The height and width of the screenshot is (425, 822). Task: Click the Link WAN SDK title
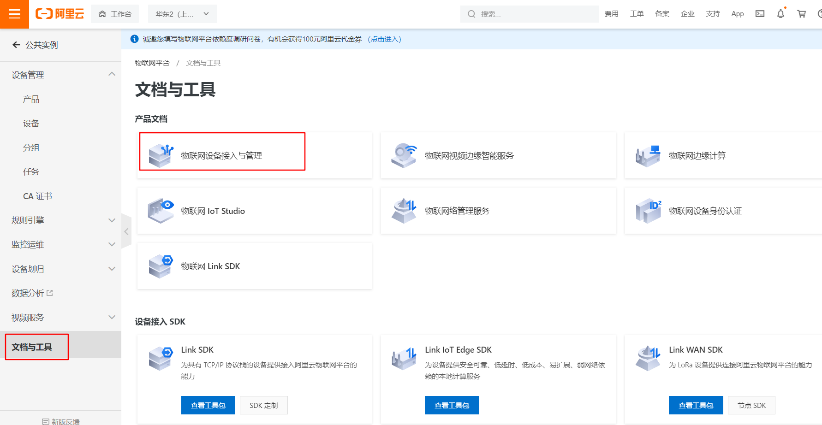(x=696, y=350)
